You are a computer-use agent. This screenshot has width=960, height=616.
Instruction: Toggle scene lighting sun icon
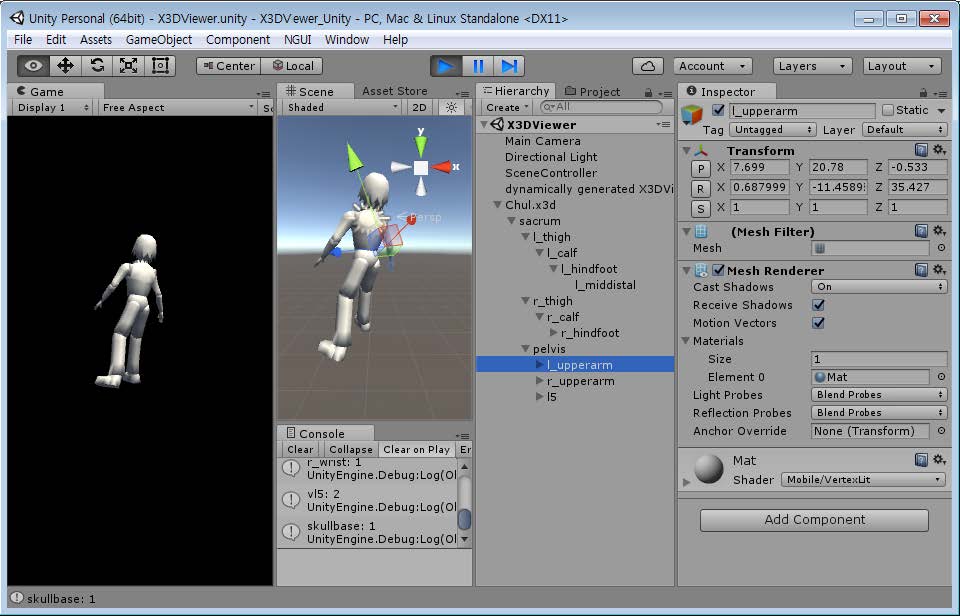point(451,107)
